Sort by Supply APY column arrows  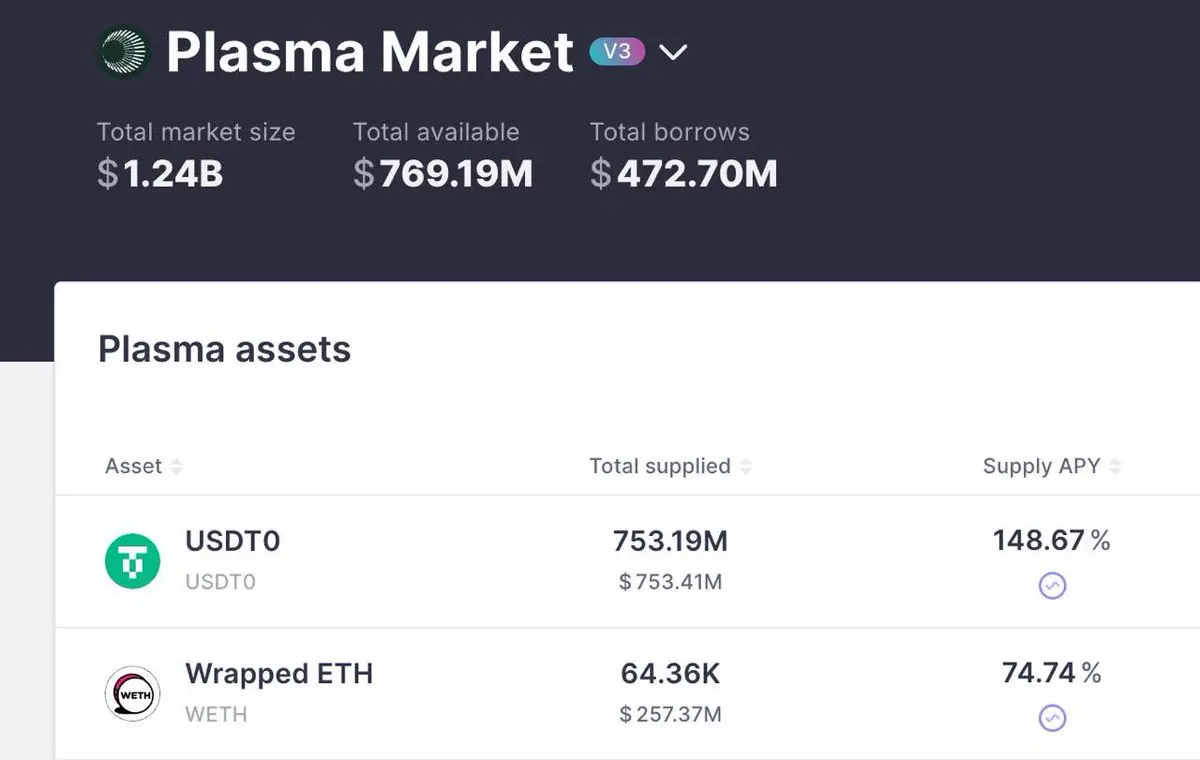click(1115, 467)
